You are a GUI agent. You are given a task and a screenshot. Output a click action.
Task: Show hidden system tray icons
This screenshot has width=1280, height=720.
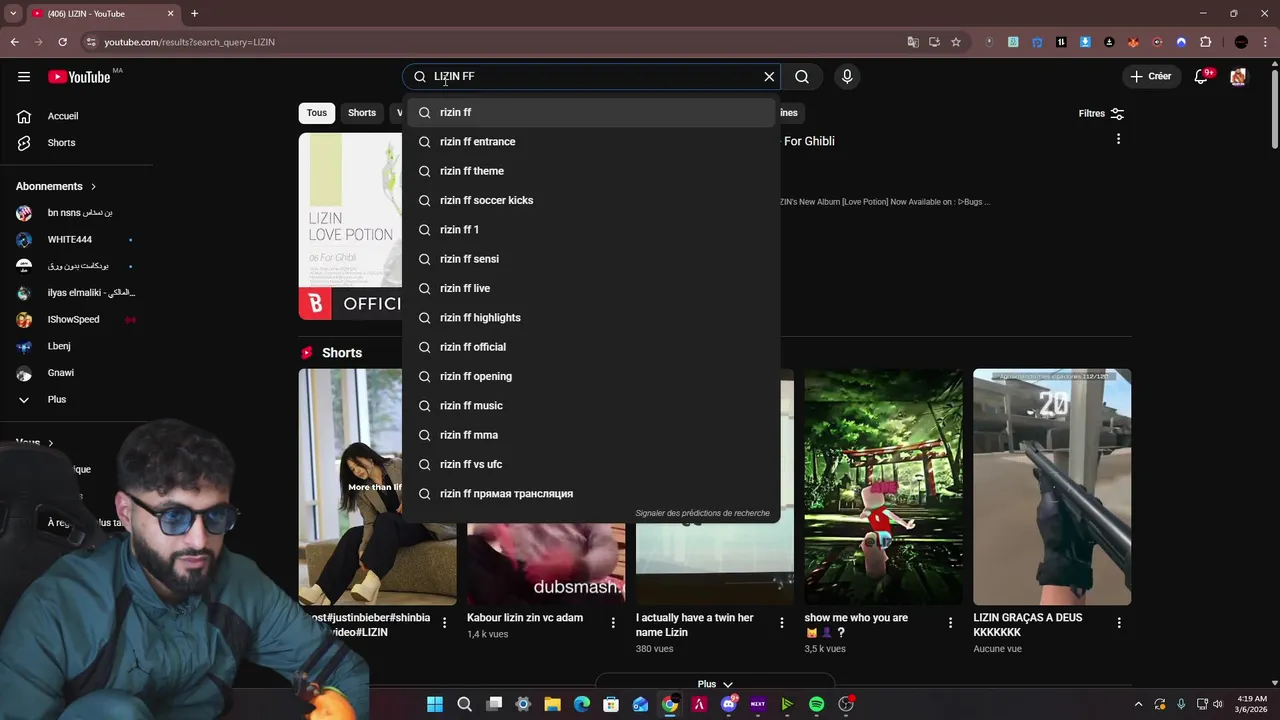(x=1137, y=704)
